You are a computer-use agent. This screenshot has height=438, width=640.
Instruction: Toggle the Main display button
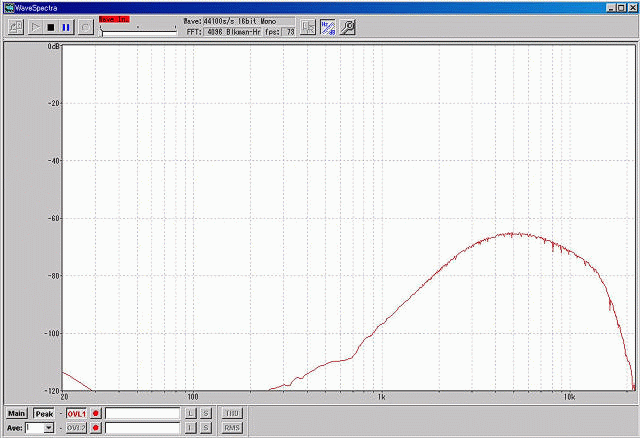coord(16,413)
